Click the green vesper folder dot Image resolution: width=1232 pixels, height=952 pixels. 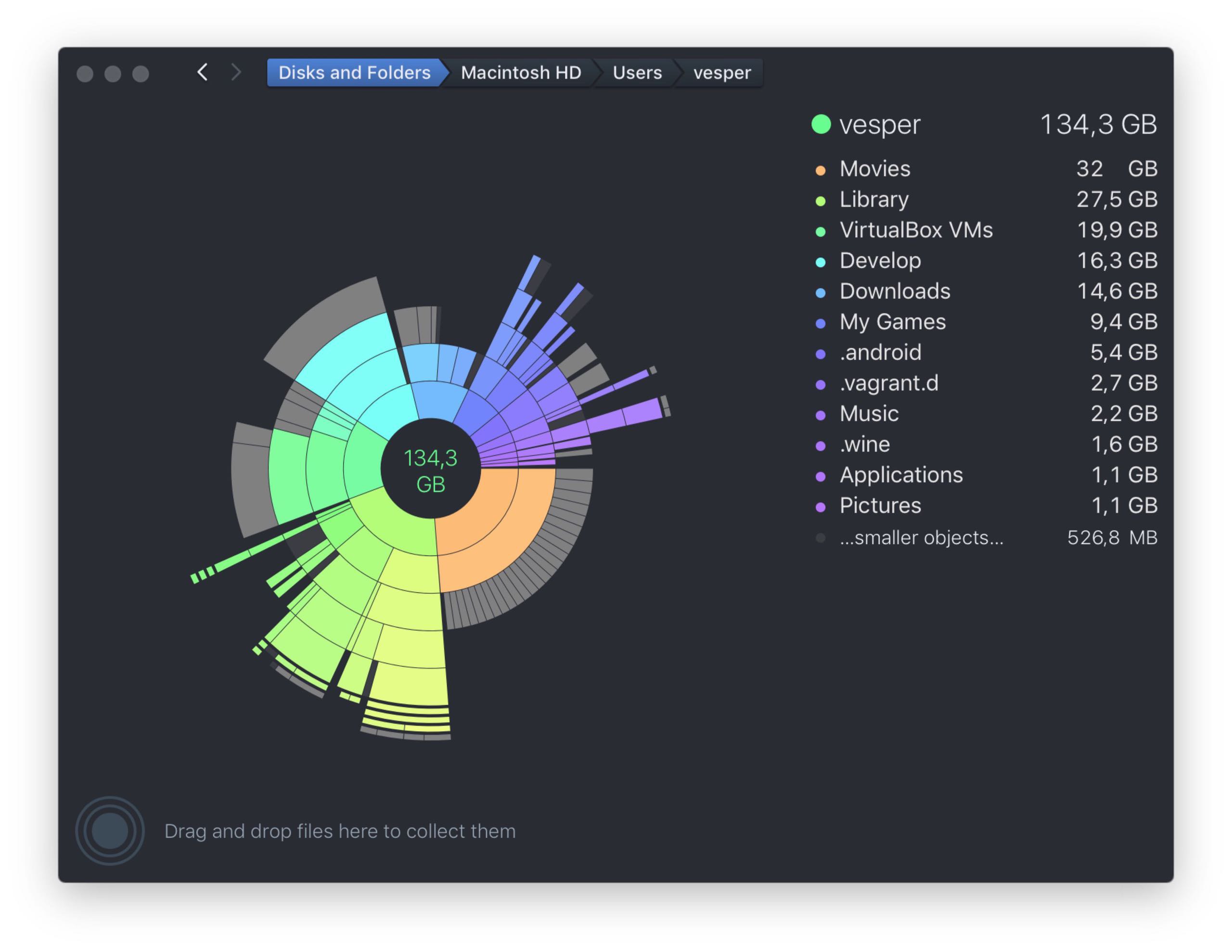point(821,124)
